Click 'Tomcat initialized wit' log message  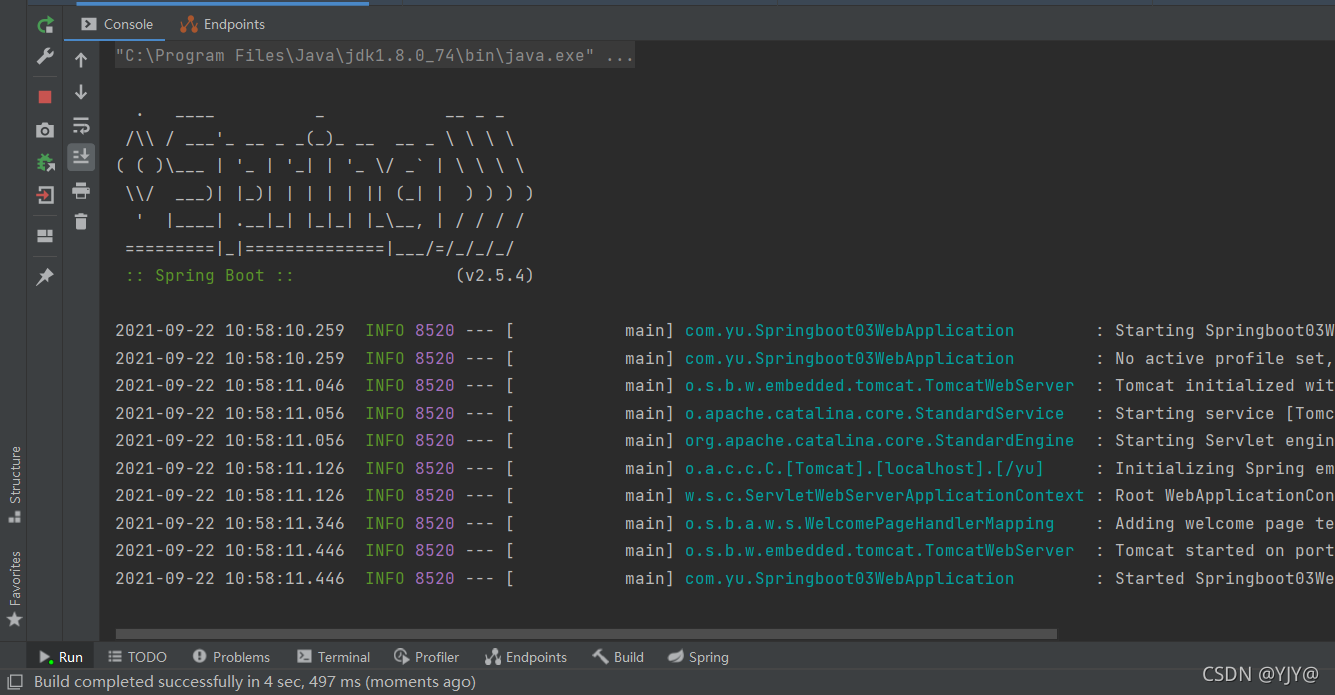click(x=1224, y=385)
